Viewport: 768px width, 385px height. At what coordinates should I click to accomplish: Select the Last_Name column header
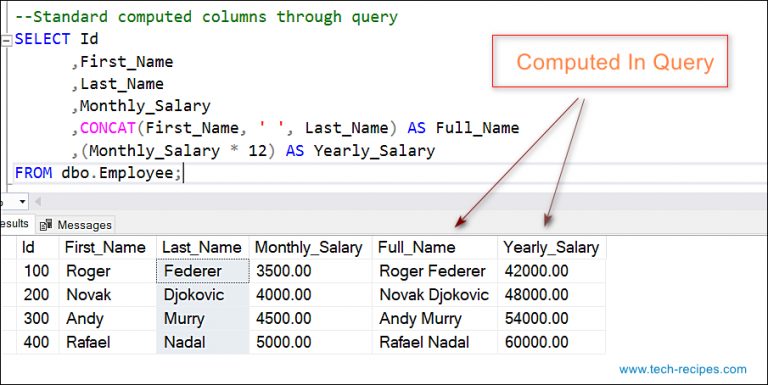[203, 247]
